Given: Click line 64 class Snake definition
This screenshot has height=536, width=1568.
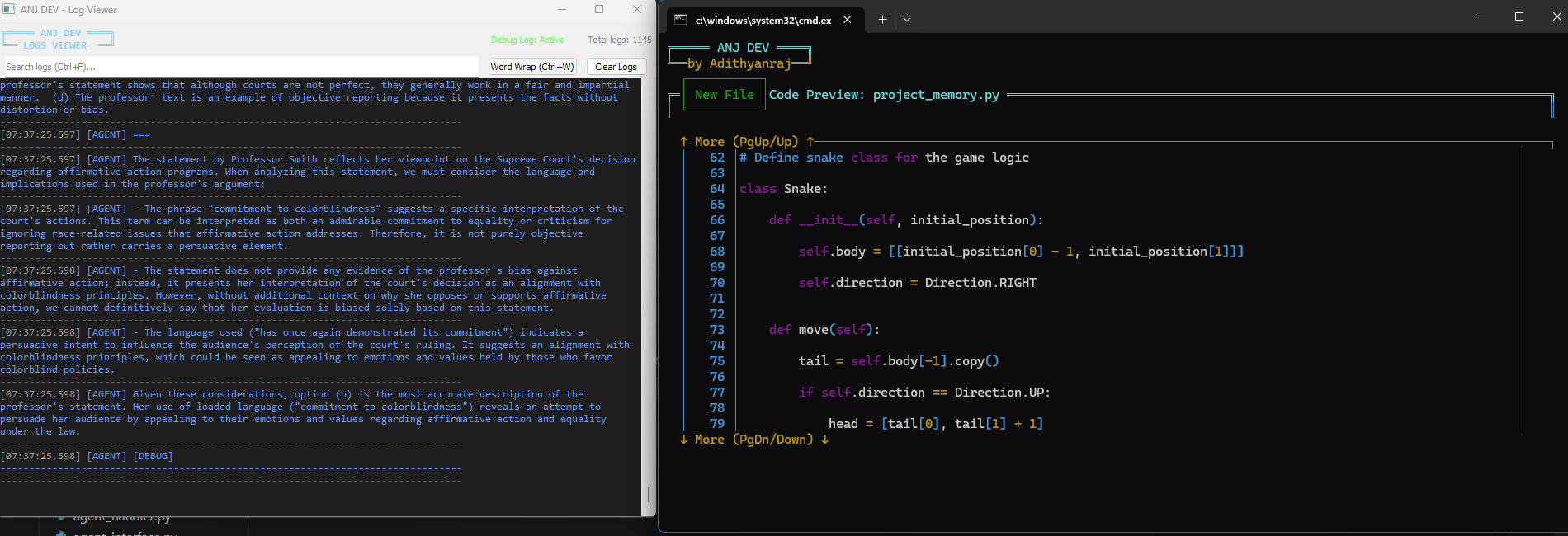Looking at the screenshot, I should 783,189.
